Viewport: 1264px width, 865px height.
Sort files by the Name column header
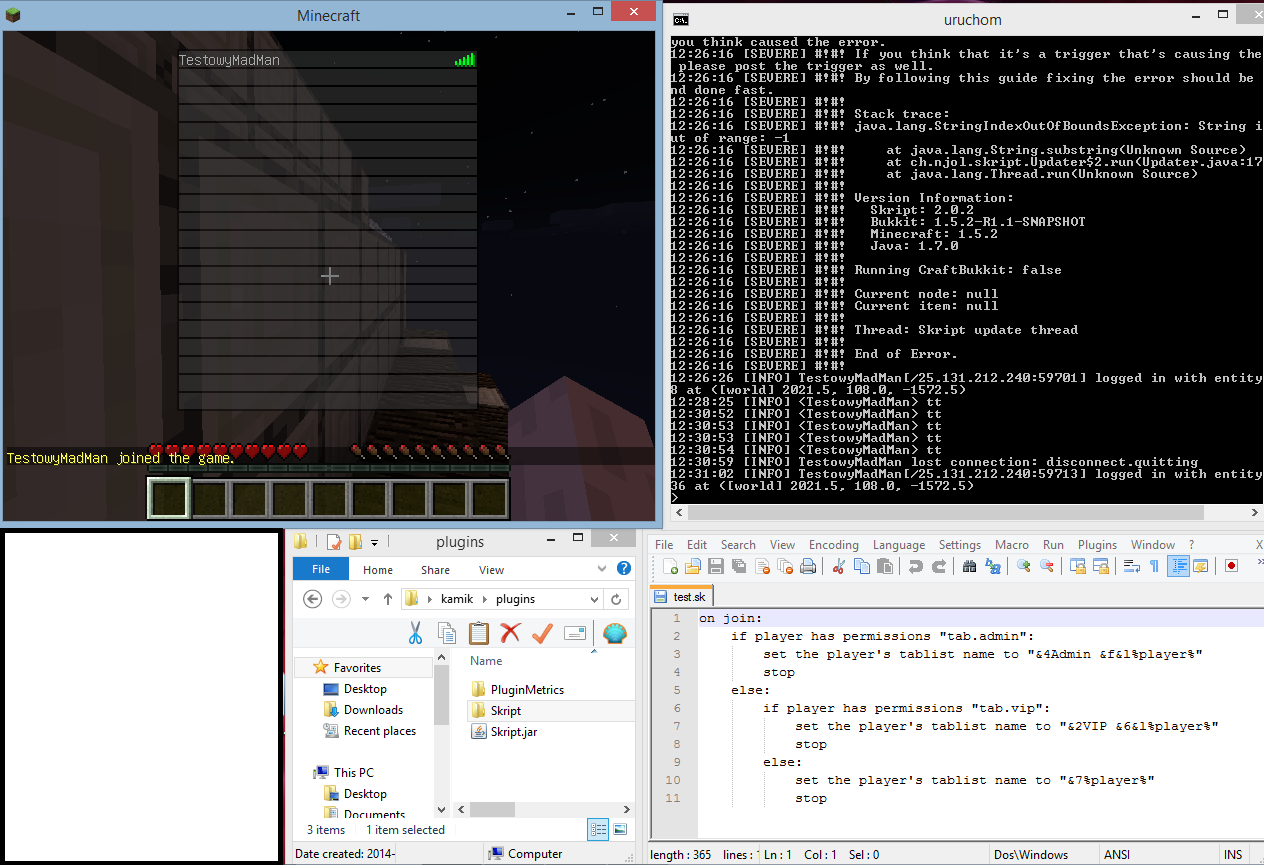tap(486, 661)
